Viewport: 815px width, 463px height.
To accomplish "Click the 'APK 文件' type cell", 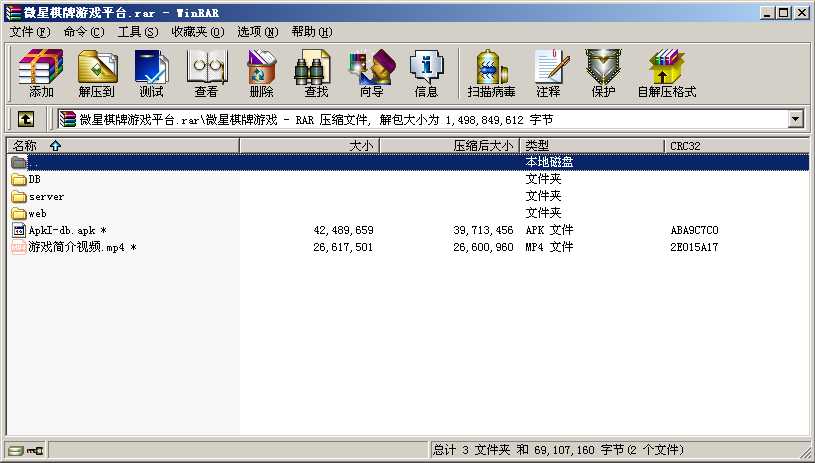I will (x=549, y=230).
